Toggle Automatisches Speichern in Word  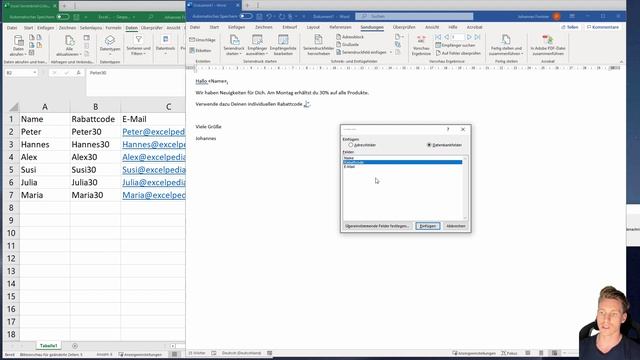point(246,16)
